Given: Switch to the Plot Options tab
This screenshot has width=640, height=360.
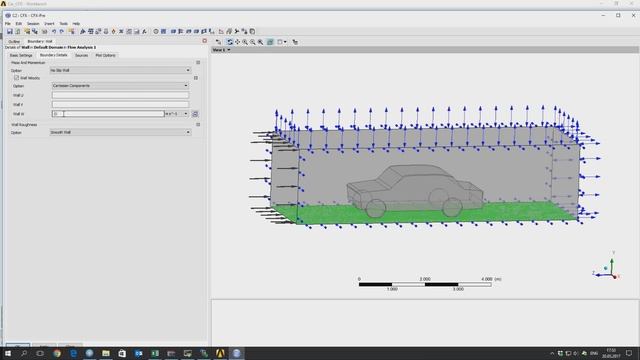Looking at the screenshot, I should 105,55.
